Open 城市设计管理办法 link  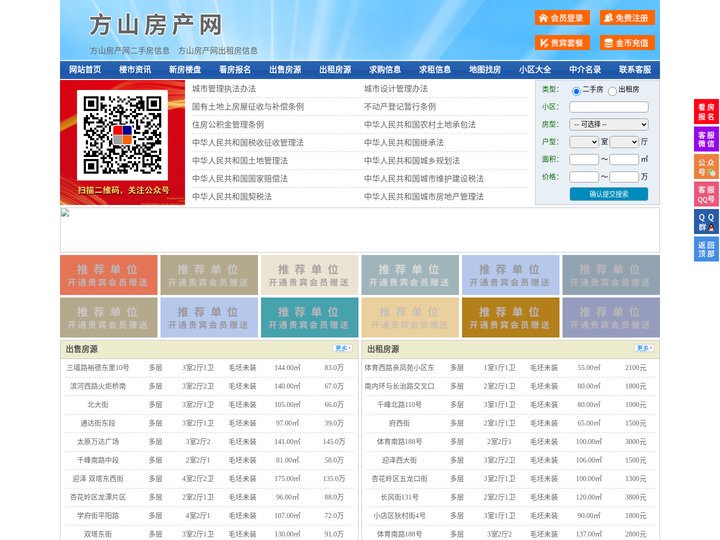[396, 89]
